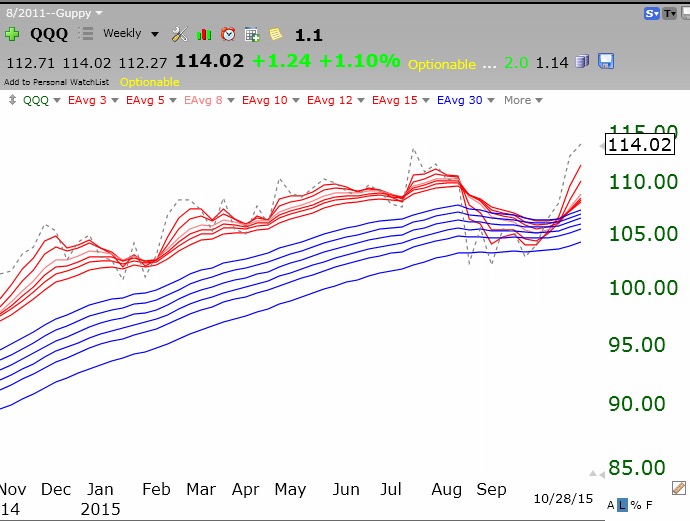The height and width of the screenshot is (521, 690).
Task: Click the green plus add-symbol icon
Action: [12, 34]
